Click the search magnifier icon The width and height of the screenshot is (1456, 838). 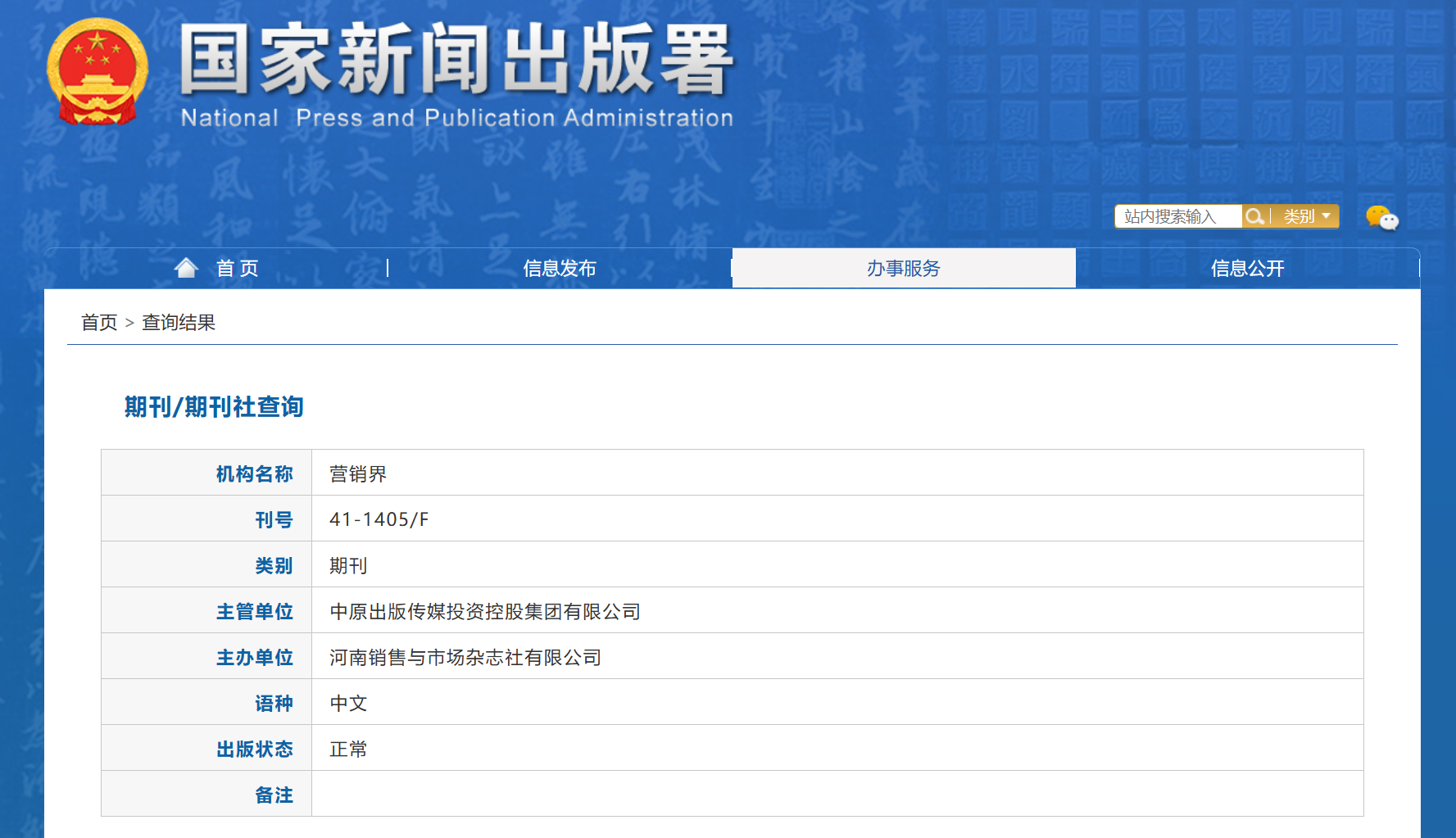click(1254, 216)
